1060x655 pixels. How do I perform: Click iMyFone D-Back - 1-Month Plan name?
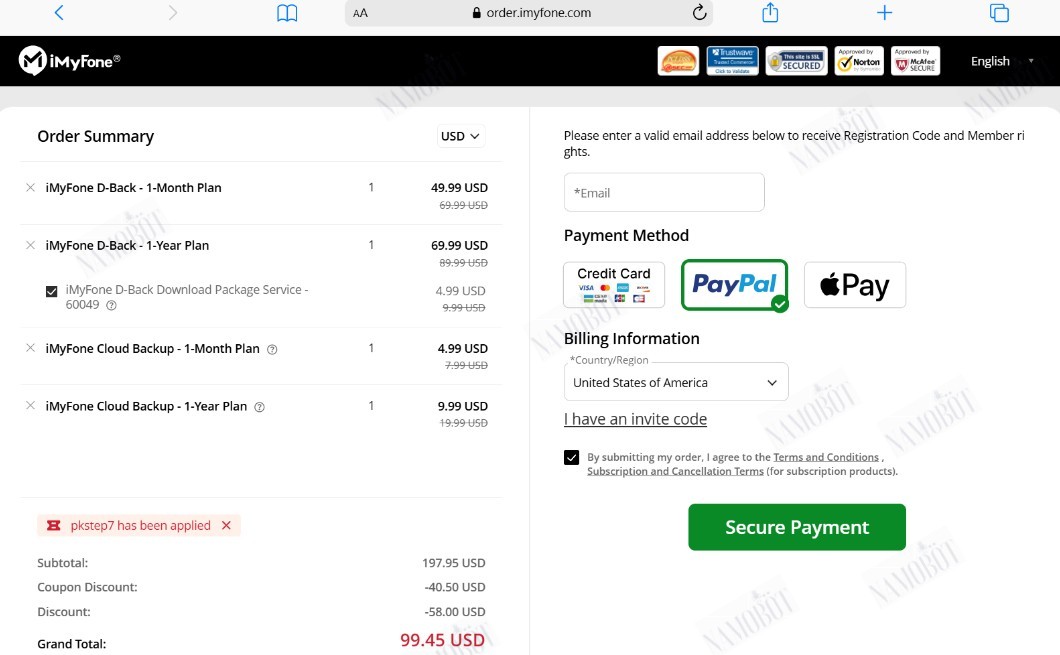tap(133, 188)
